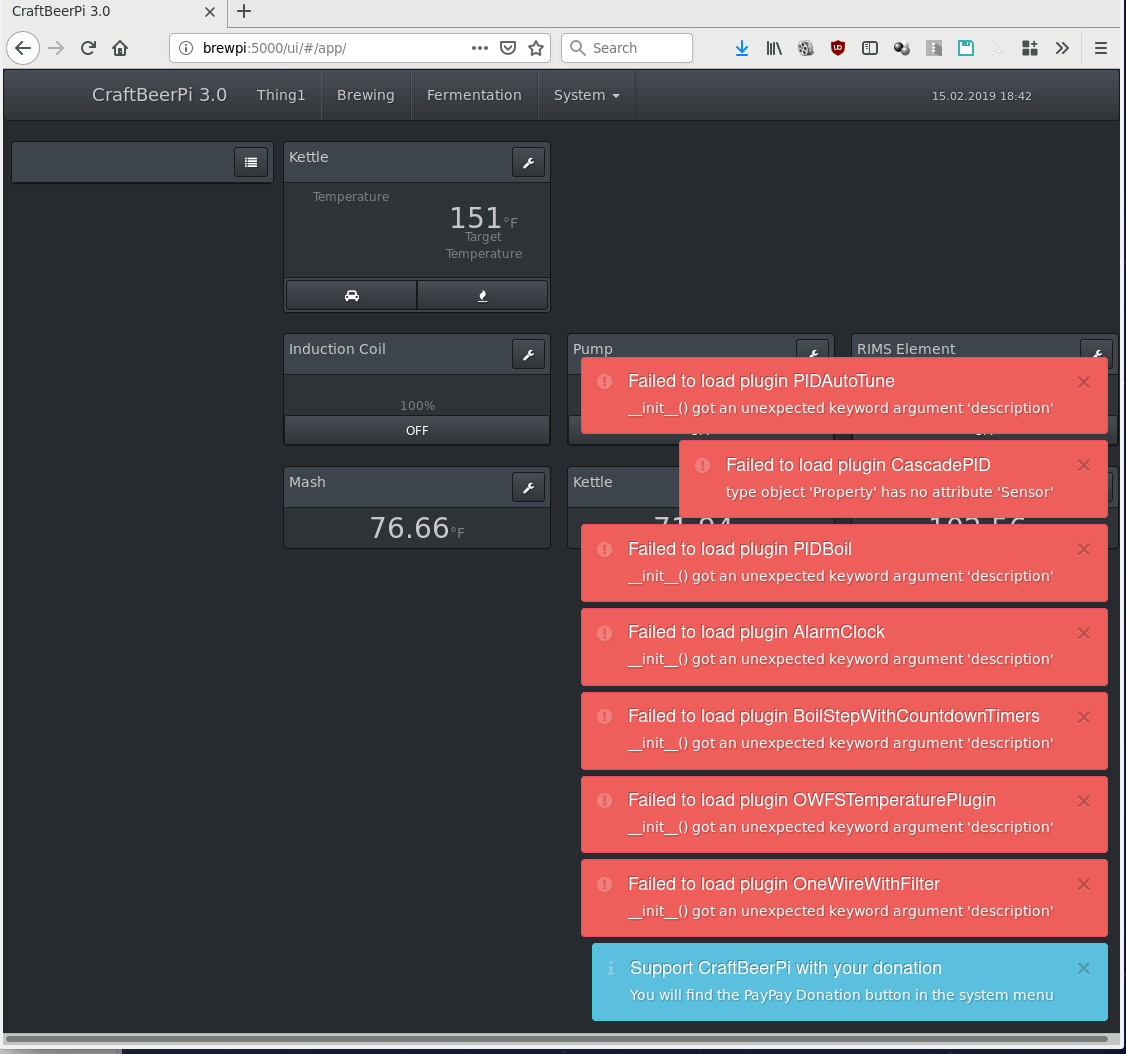The width and height of the screenshot is (1126, 1054).
Task: Click the Kettle 151 °F target temperature
Action: point(483,218)
